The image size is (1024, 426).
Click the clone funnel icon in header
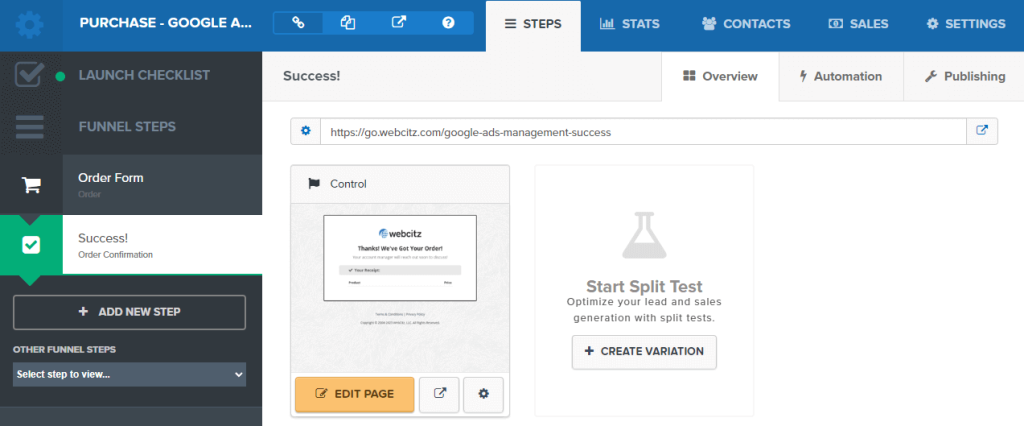(x=349, y=23)
